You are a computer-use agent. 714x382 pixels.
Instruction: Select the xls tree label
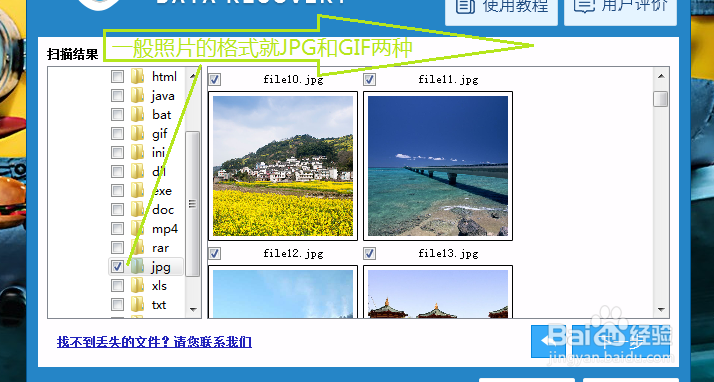(159, 285)
